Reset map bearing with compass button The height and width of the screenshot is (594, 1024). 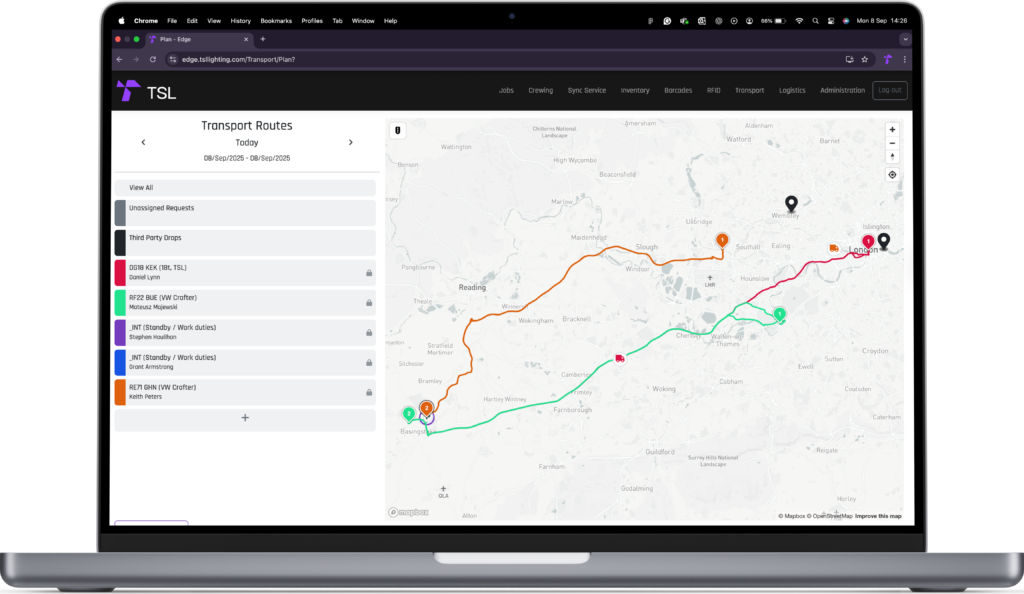point(892,157)
